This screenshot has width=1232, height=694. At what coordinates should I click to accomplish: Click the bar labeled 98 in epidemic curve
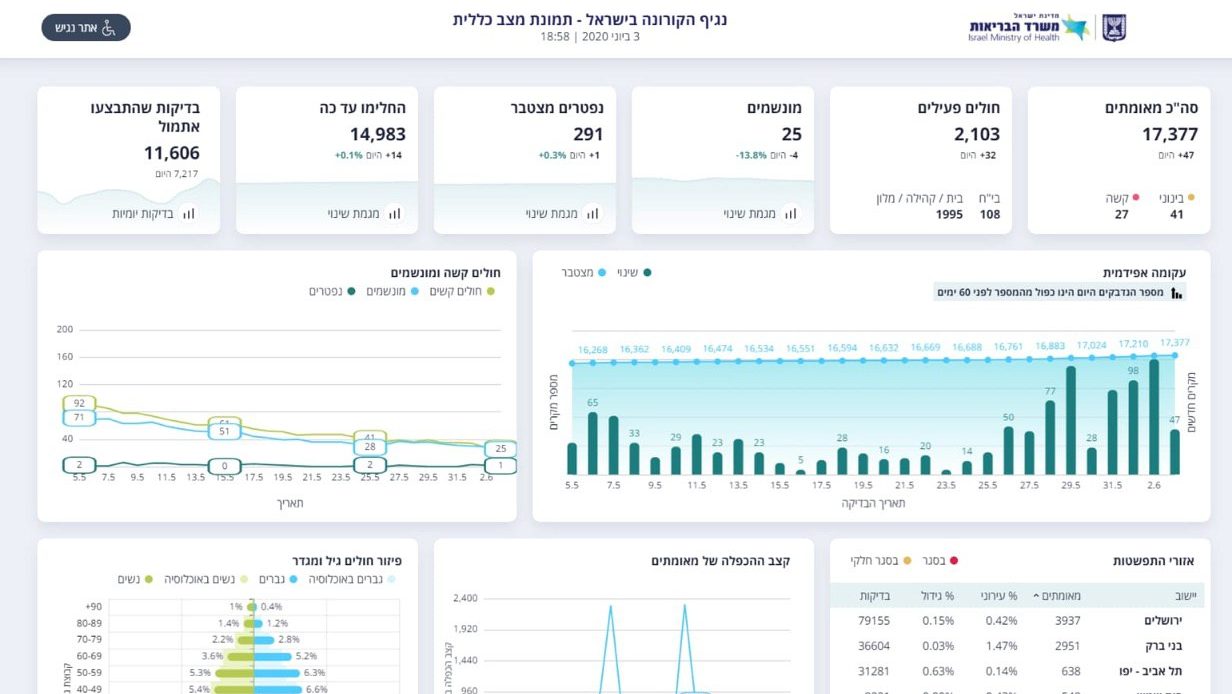point(1133,427)
